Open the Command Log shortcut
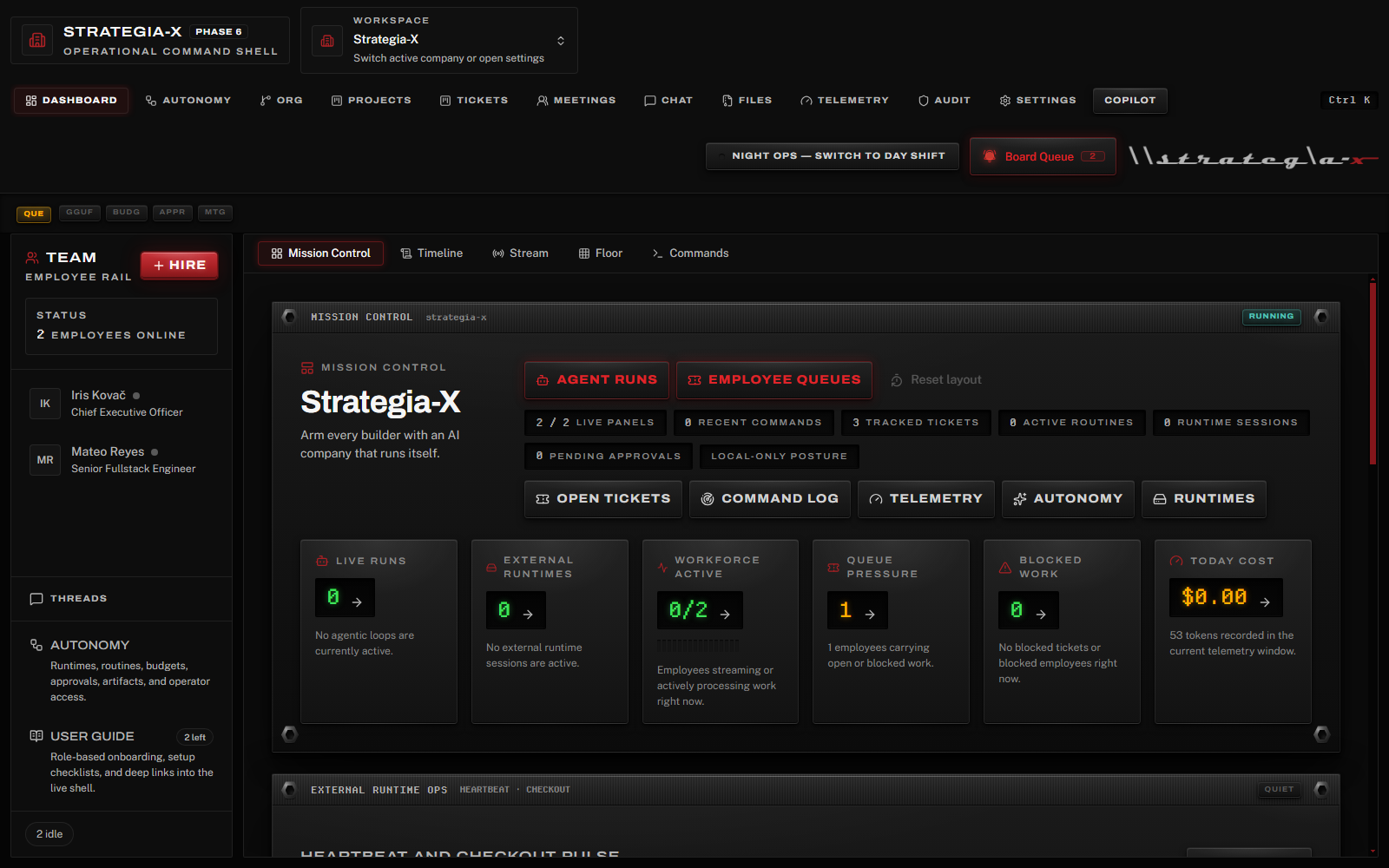The height and width of the screenshot is (868, 1389). (770, 499)
